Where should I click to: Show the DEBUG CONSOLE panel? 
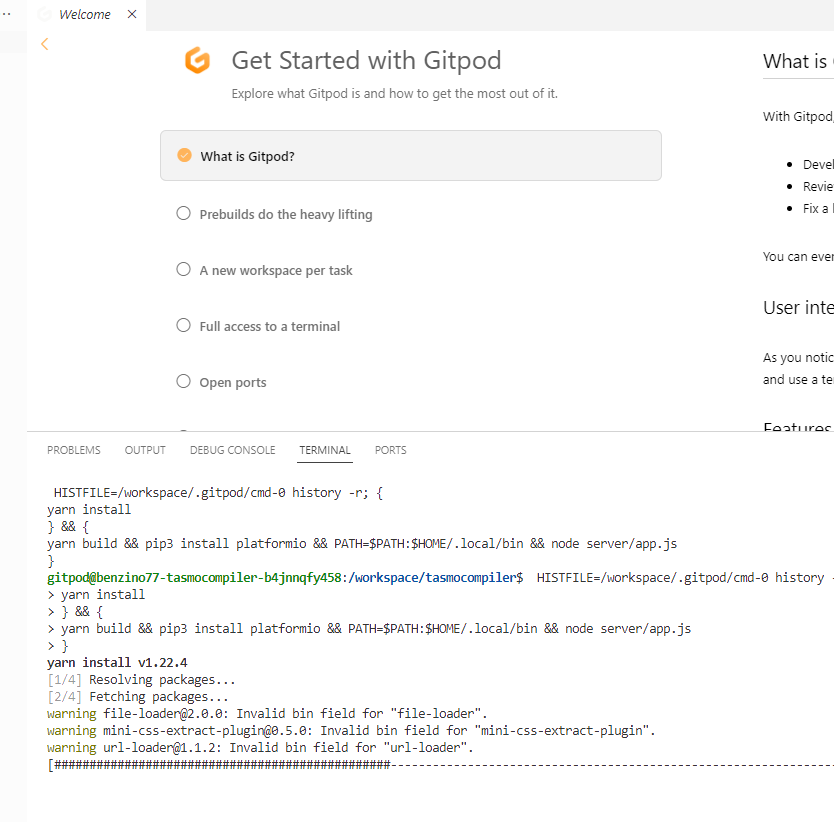[232, 450]
